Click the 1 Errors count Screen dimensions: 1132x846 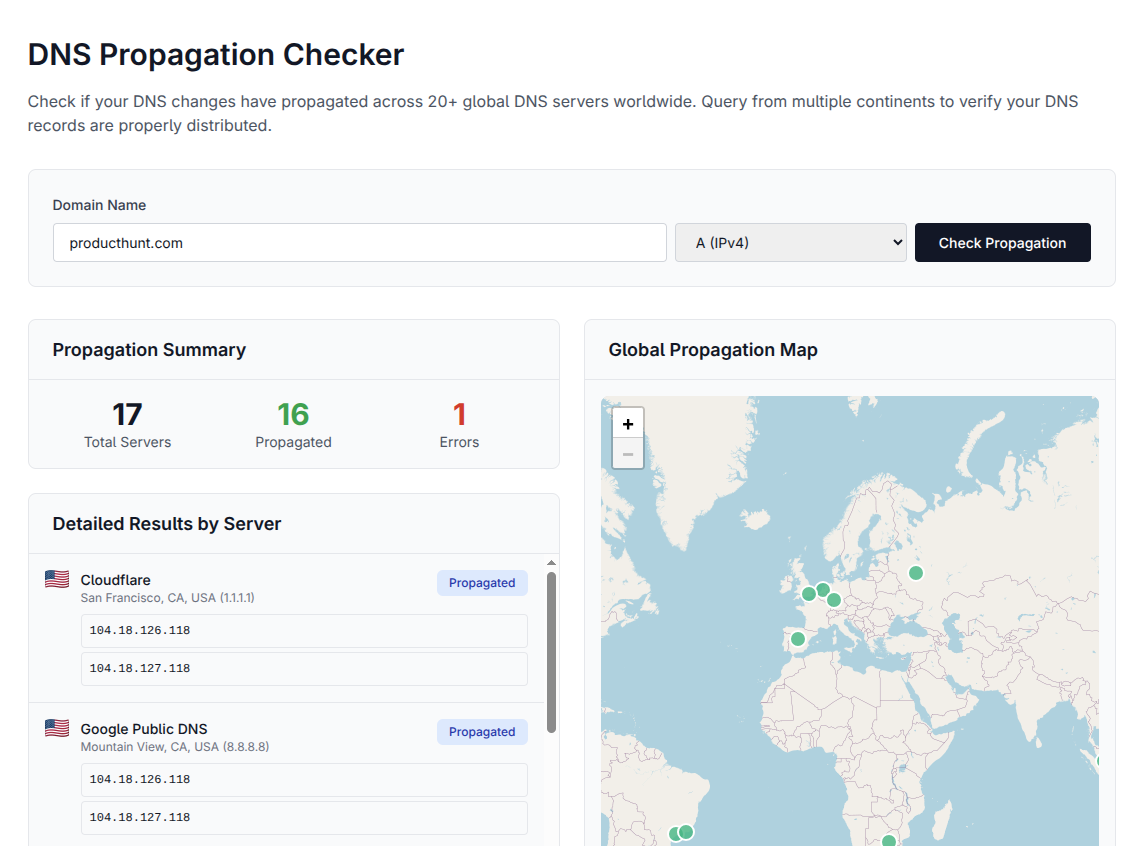[459, 414]
